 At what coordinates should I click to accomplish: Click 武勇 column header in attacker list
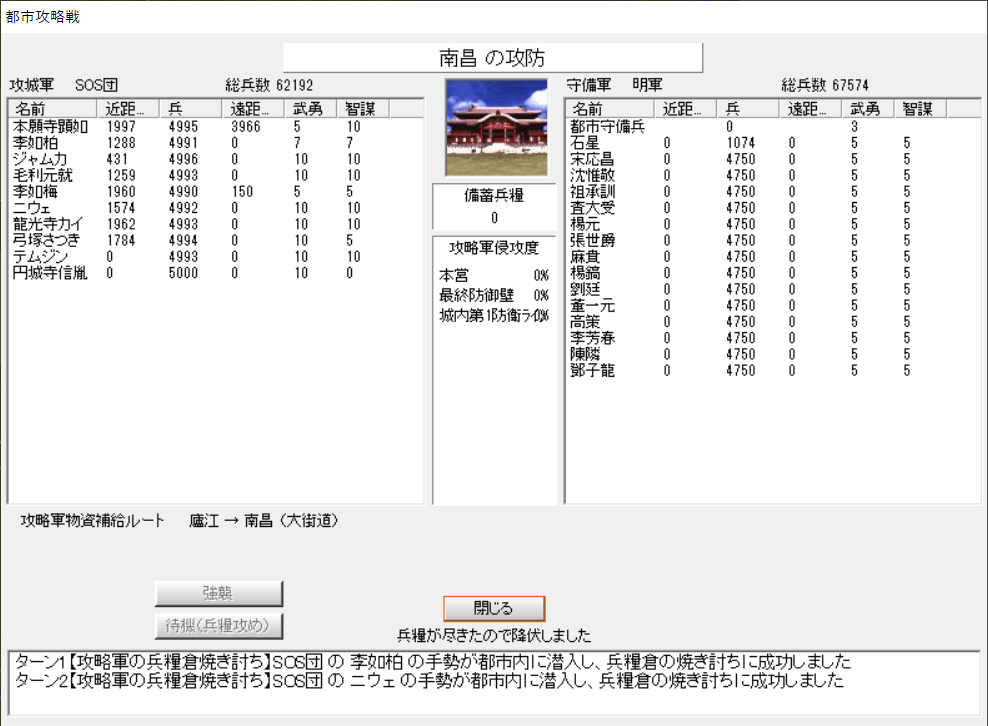(x=308, y=108)
